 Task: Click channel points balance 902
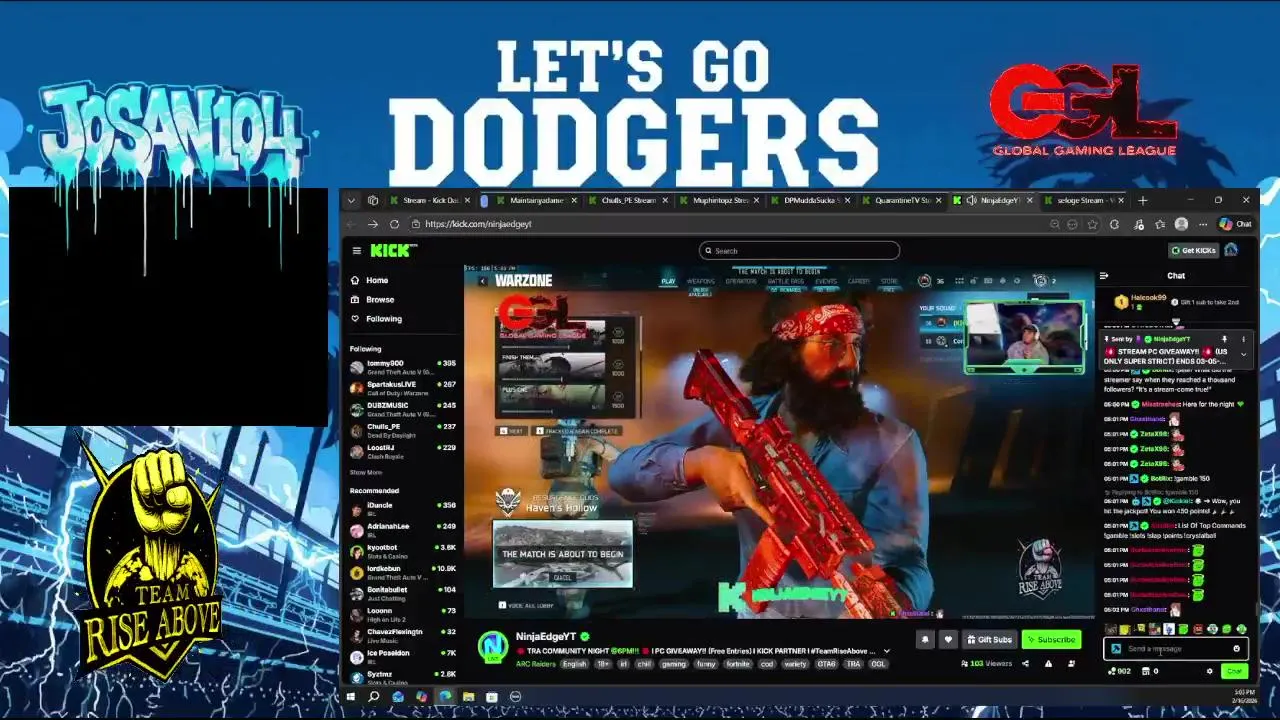click(1120, 671)
